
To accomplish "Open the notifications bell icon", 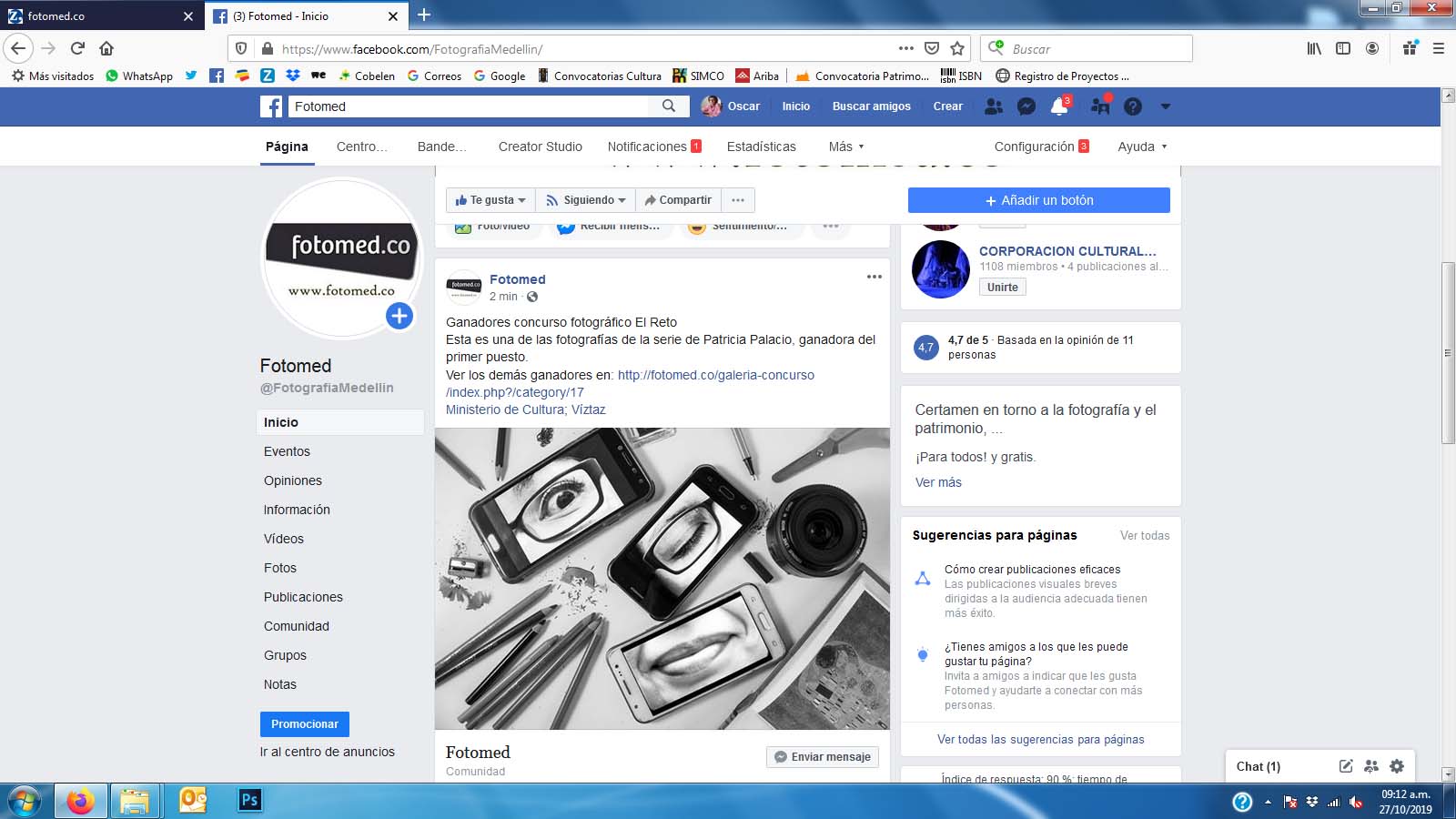I will coord(1059,106).
